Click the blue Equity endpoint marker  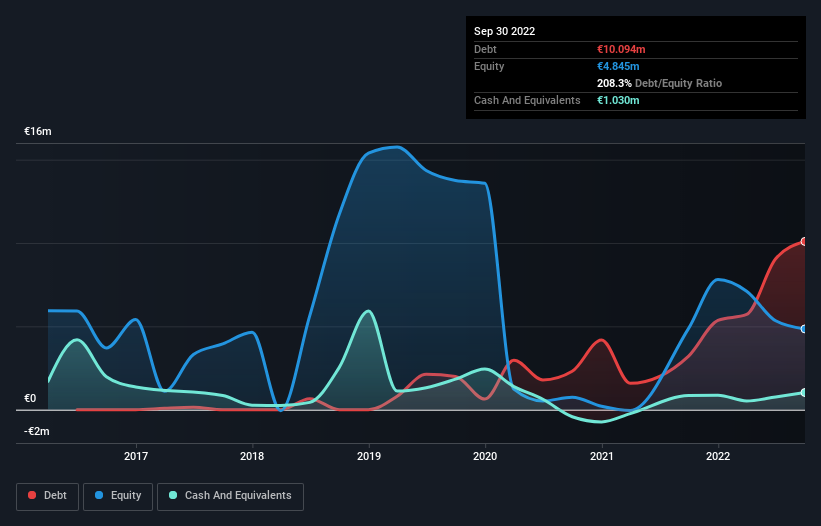(804, 329)
